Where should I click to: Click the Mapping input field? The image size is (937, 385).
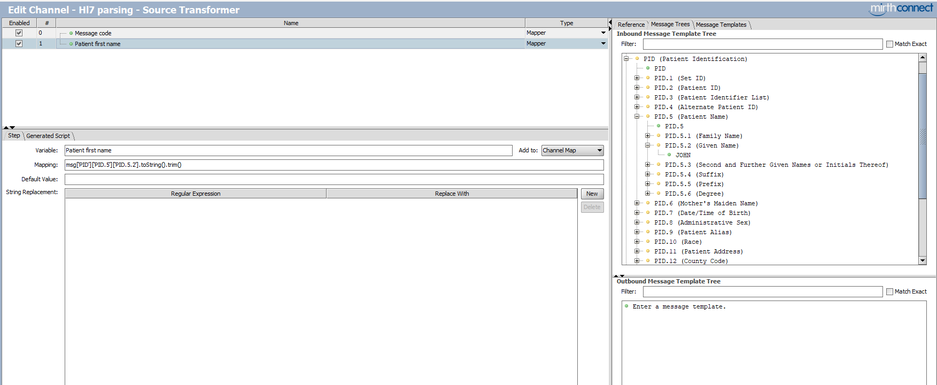[x=333, y=164]
